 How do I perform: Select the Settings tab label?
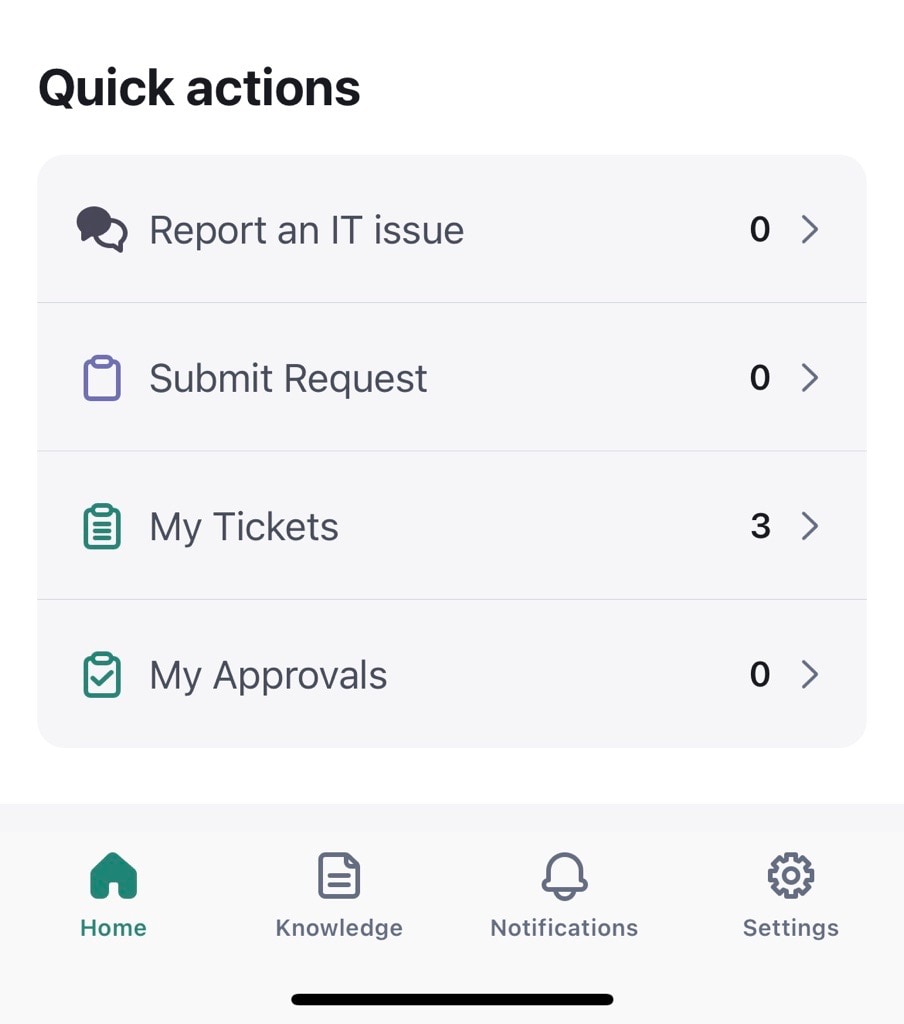[x=790, y=928]
